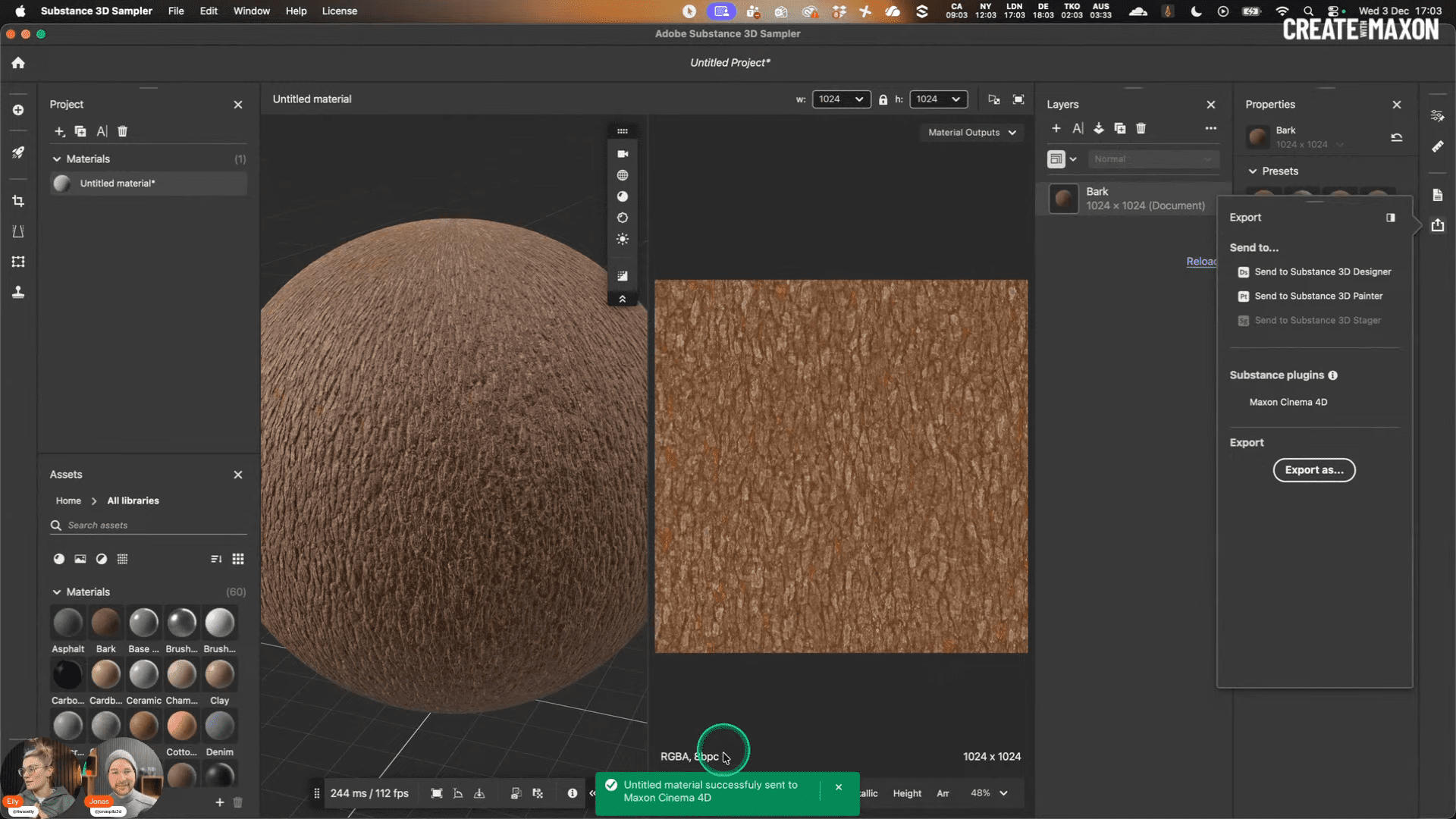The image size is (1456, 819).
Task: Click the delete layer trash icon in Layers panel
Action: click(x=1141, y=128)
